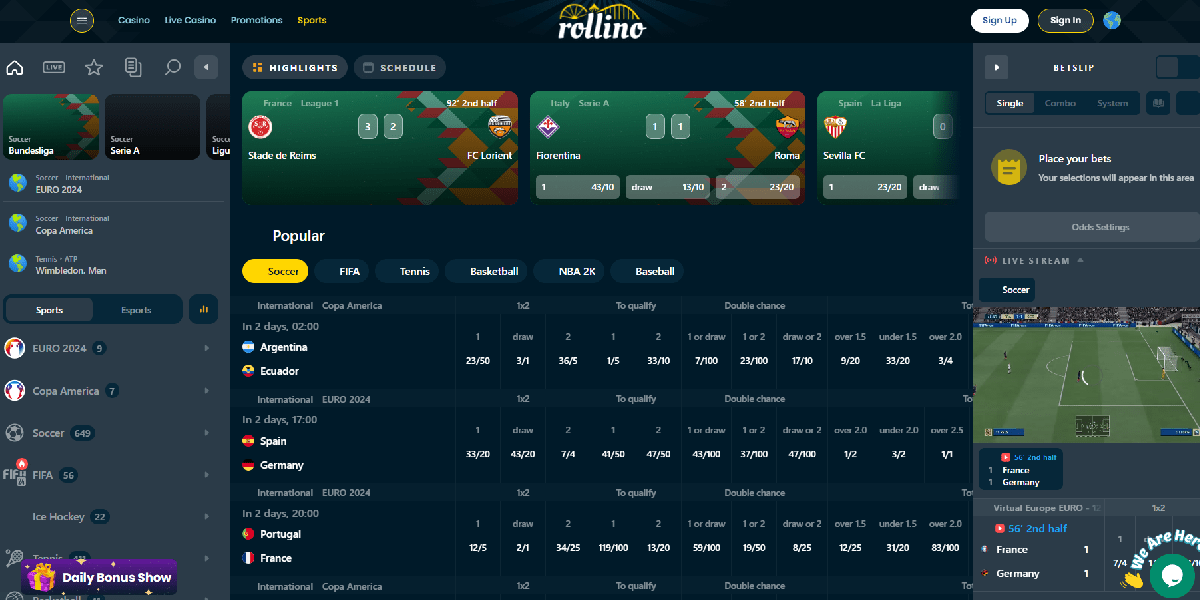This screenshot has width=1200, height=600.
Task: Open the Bundesliga soccer thumbnail card
Action: [52, 127]
